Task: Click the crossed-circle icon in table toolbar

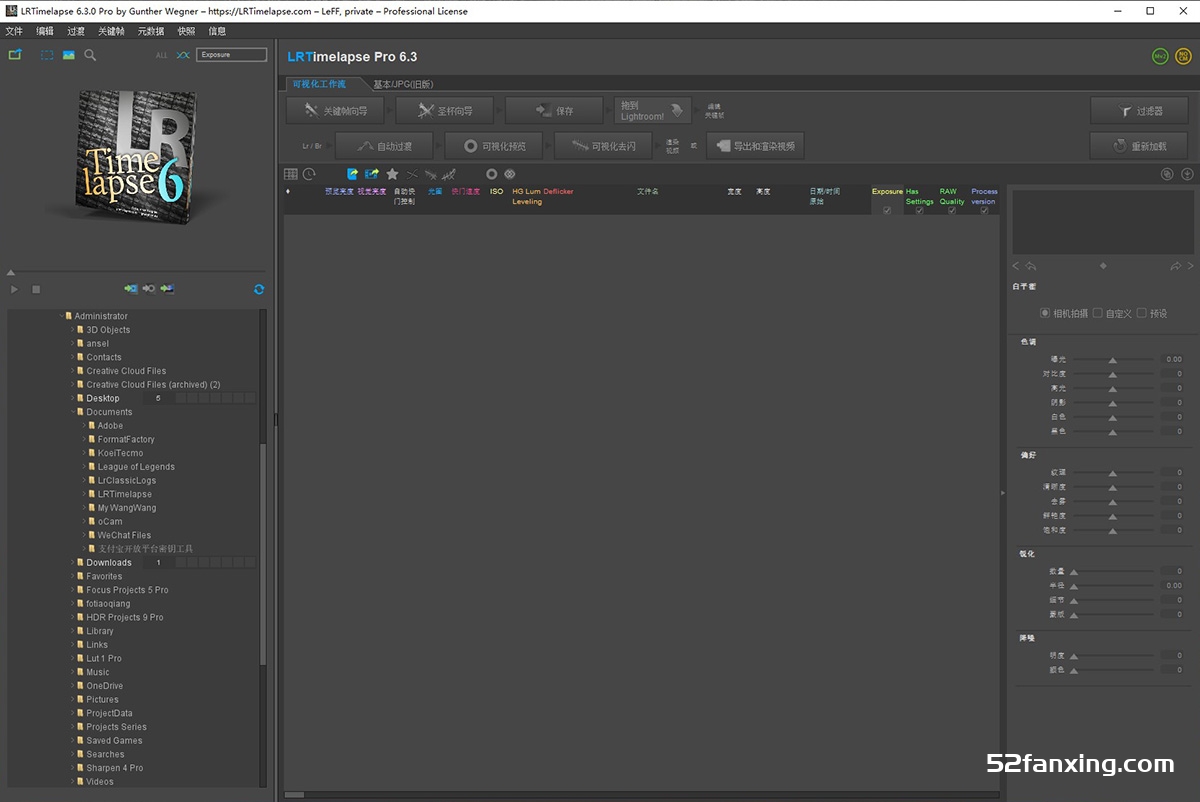Action: pyautogui.click(x=509, y=174)
